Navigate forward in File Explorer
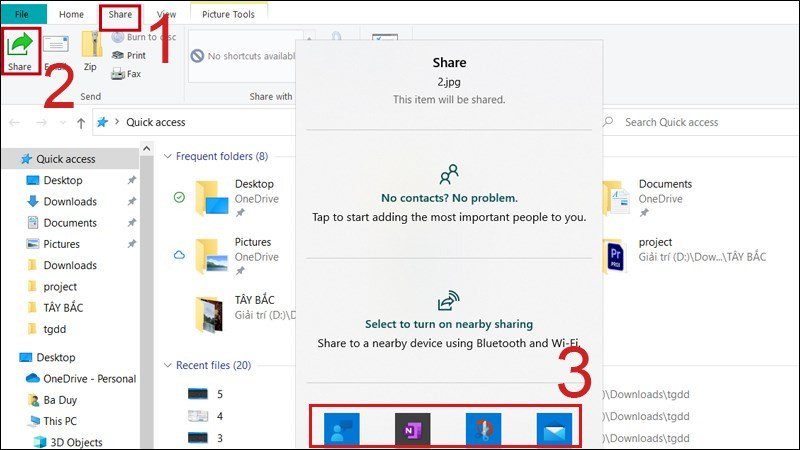The width and height of the screenshot is (800, 450). point(41,122)
